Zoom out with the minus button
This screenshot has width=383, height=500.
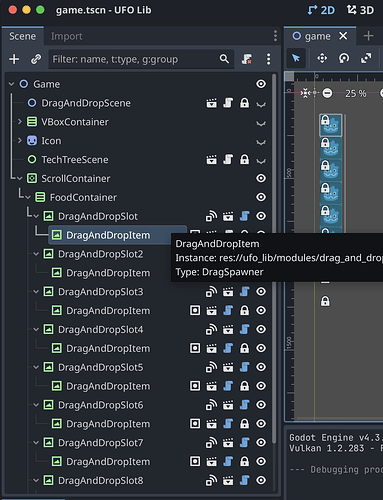(x=327, y=93)
